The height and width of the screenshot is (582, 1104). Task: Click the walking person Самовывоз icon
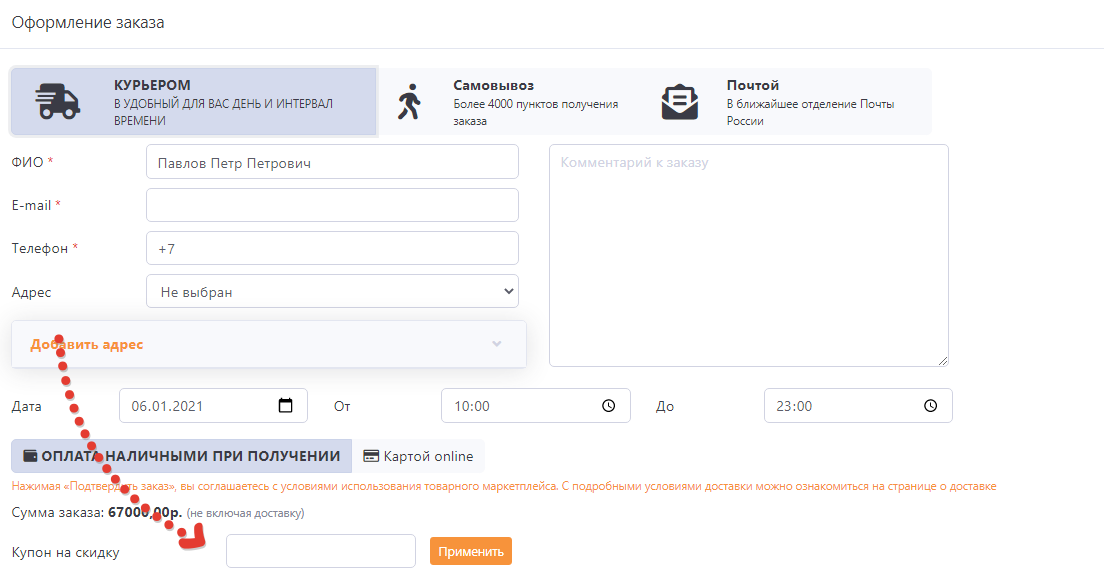pyautogui.click(x=409, y=102)
